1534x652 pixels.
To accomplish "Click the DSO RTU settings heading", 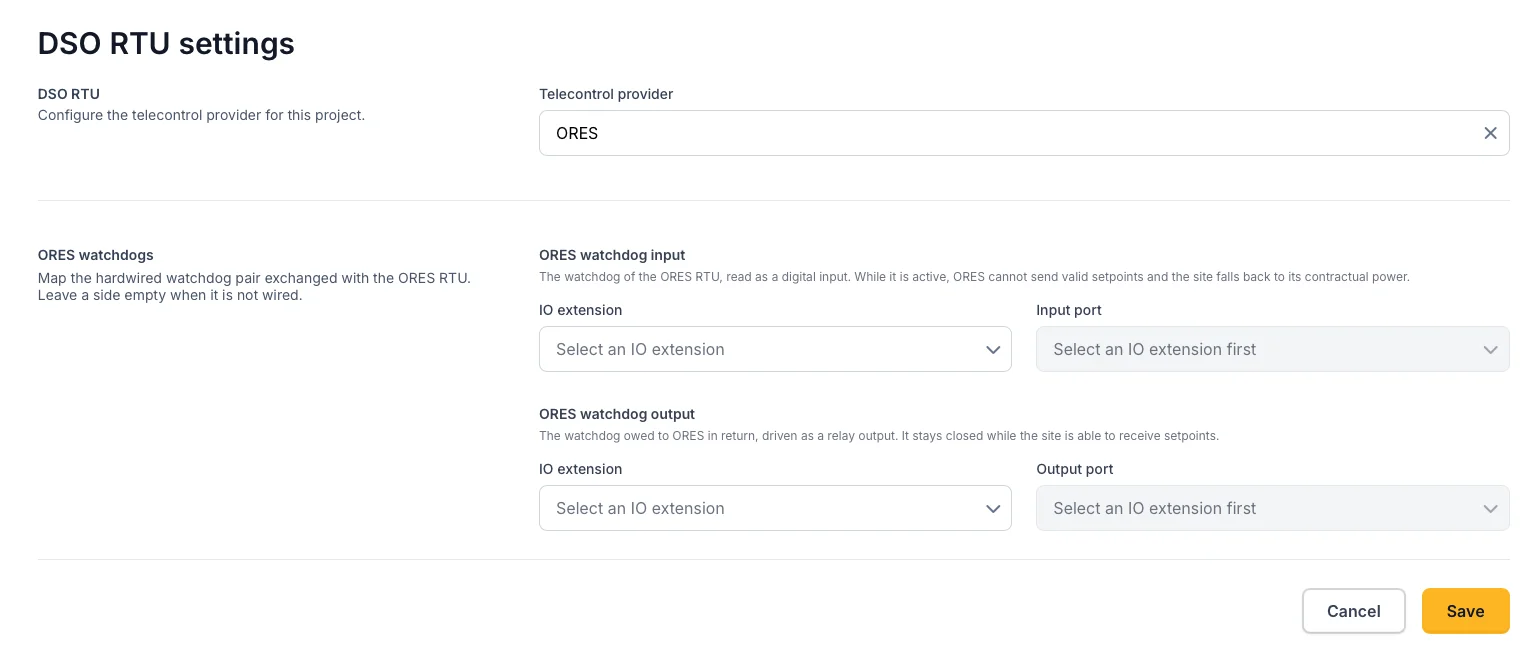I will pos(166,43).
